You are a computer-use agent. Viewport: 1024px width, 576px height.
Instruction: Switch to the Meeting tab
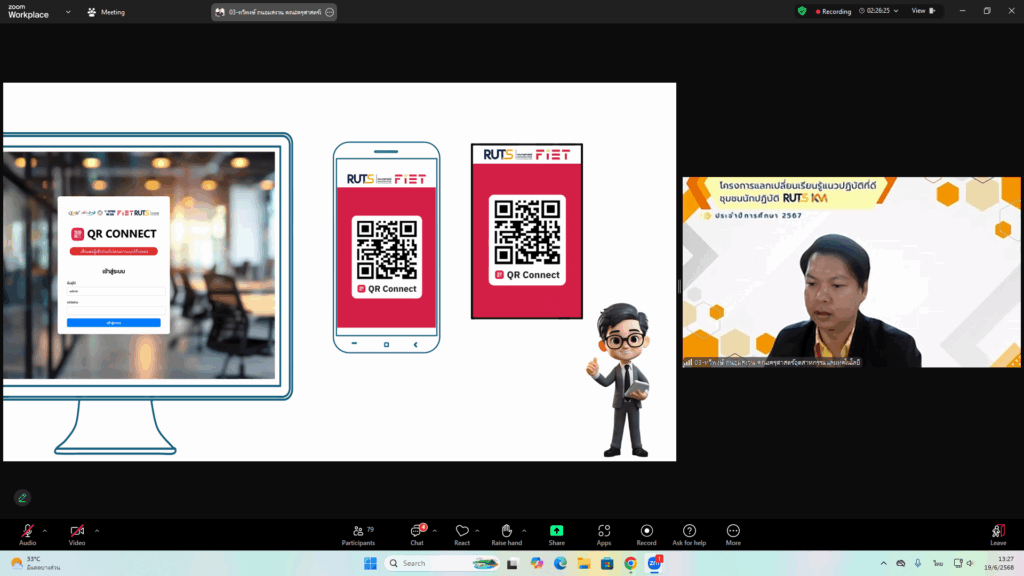click(x=106, y=12)
